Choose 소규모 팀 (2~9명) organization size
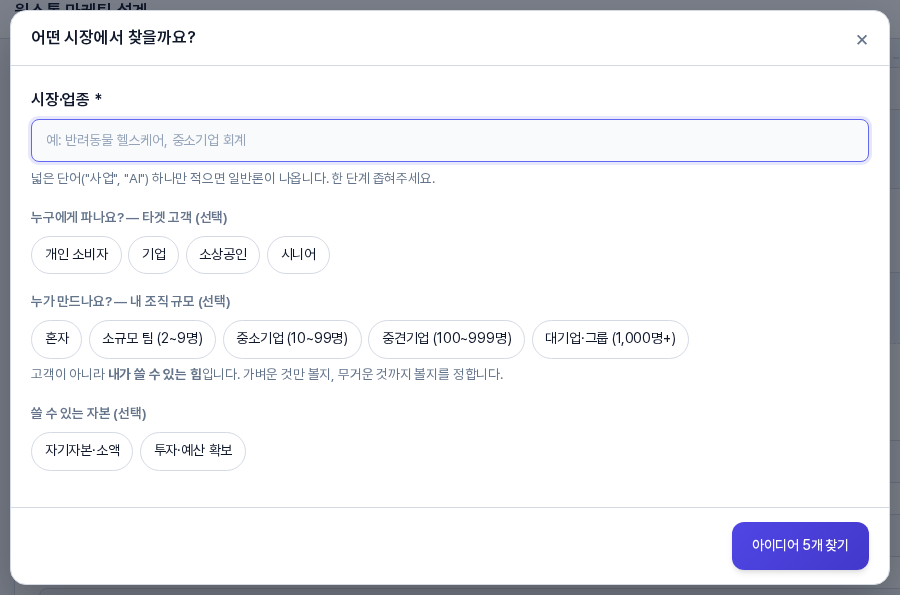 pyautogui.click(x=153, y=339)
